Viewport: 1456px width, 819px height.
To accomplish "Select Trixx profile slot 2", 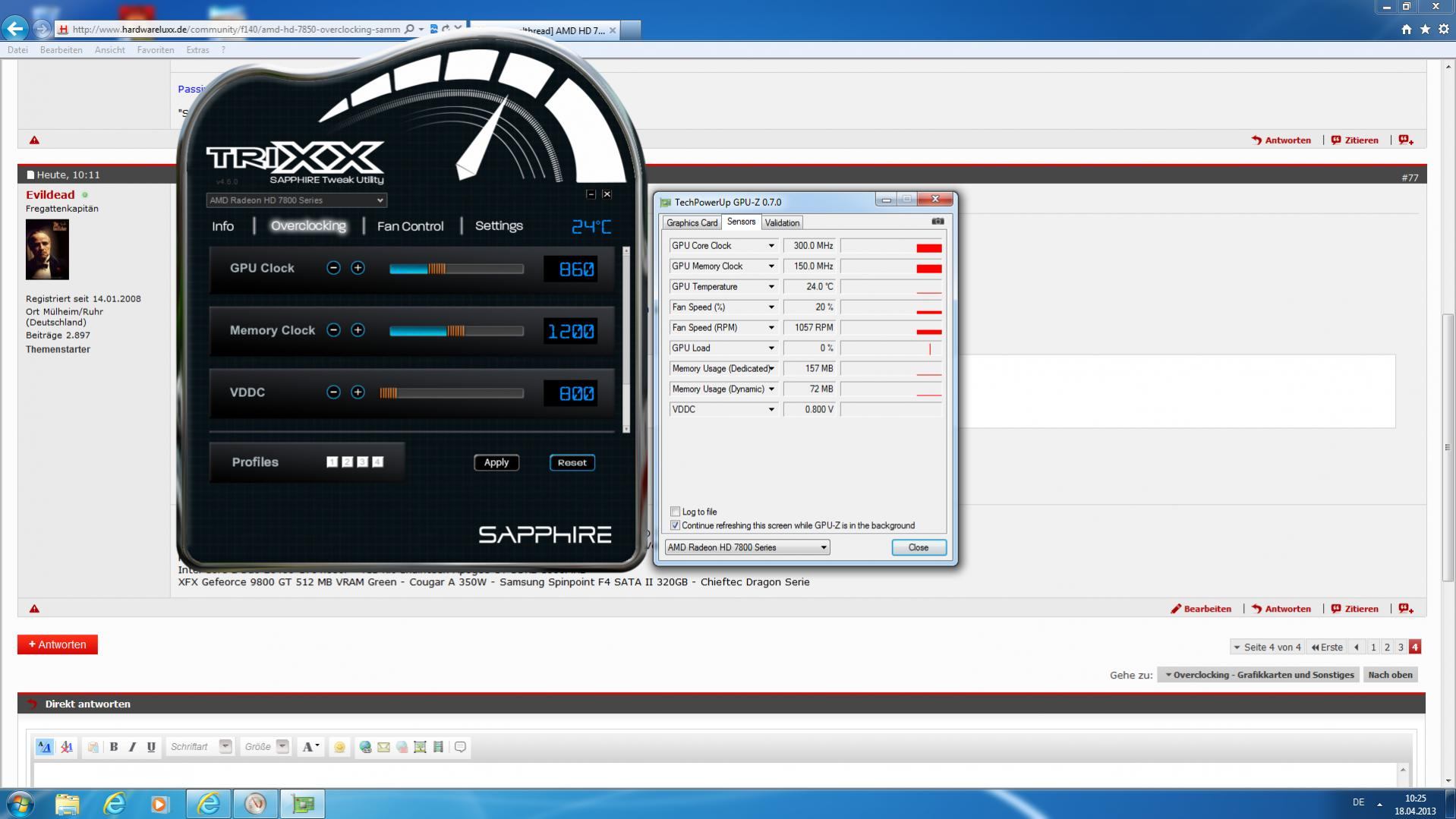I will (347, 461).
